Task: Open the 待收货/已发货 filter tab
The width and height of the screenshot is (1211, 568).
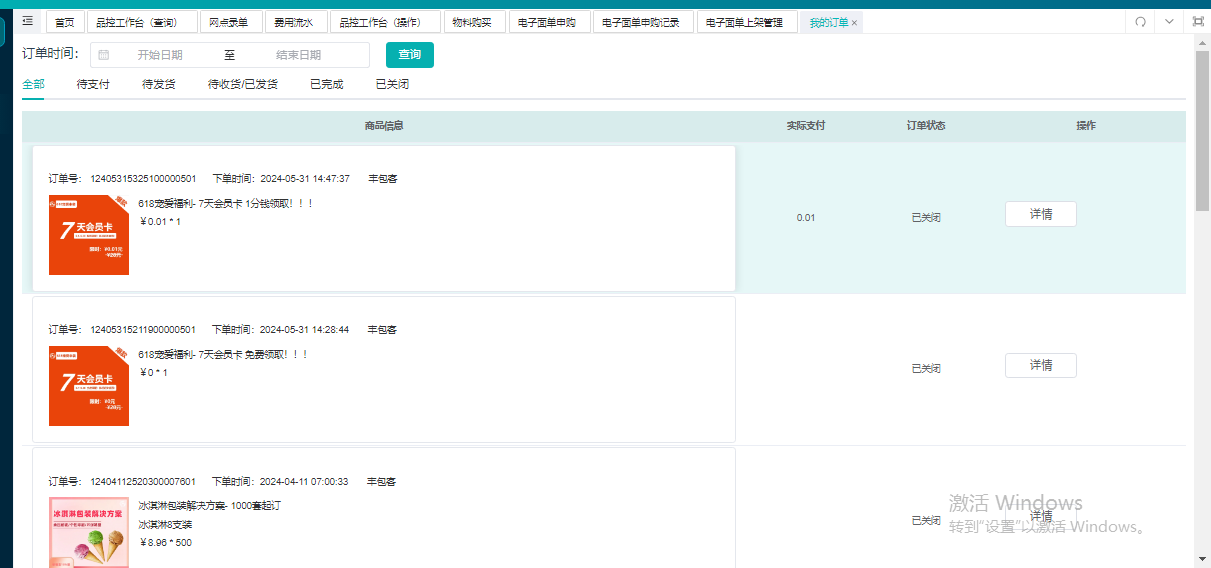Action: click(243, 84)
